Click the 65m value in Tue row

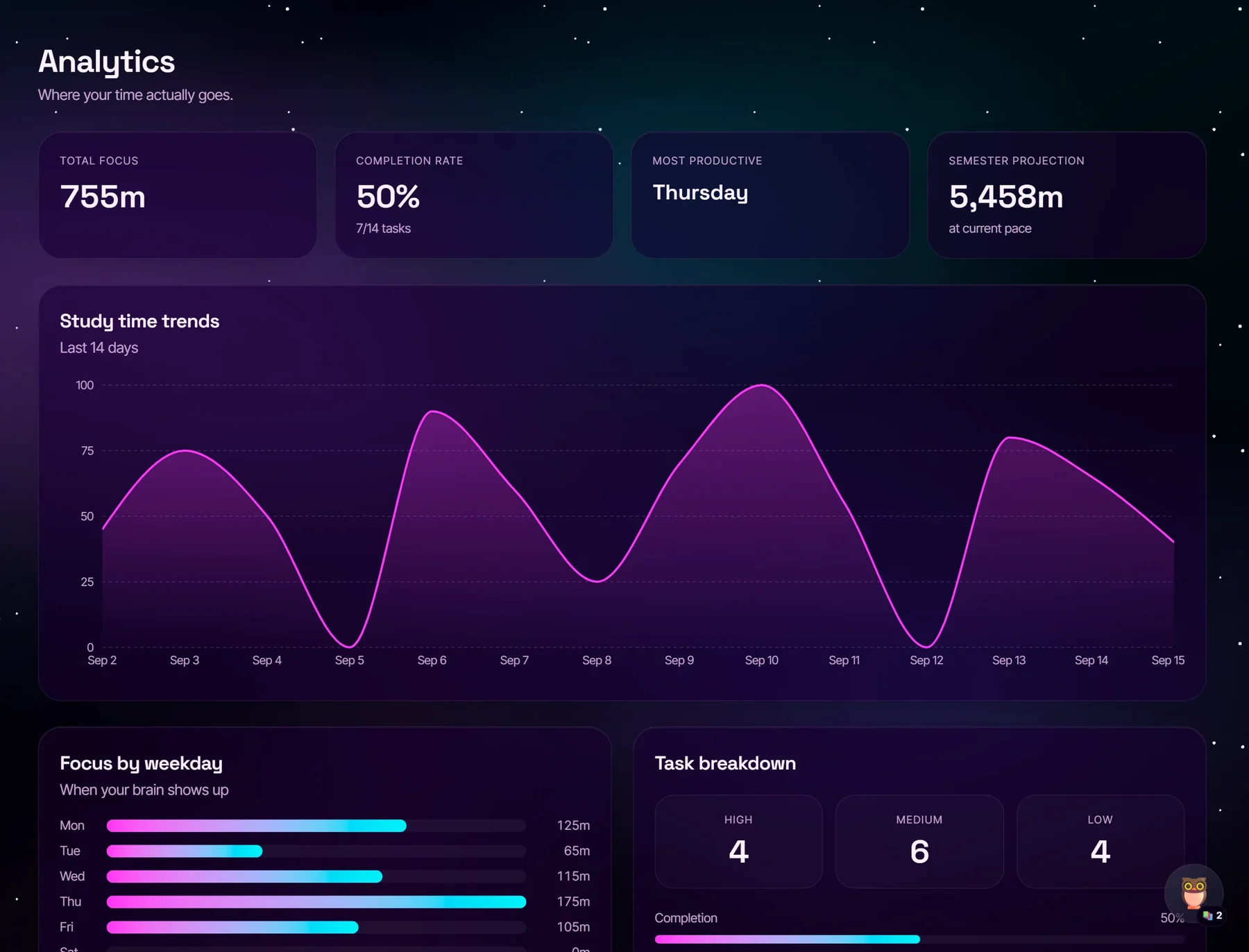pyautogui.click(x=577, y=851)
